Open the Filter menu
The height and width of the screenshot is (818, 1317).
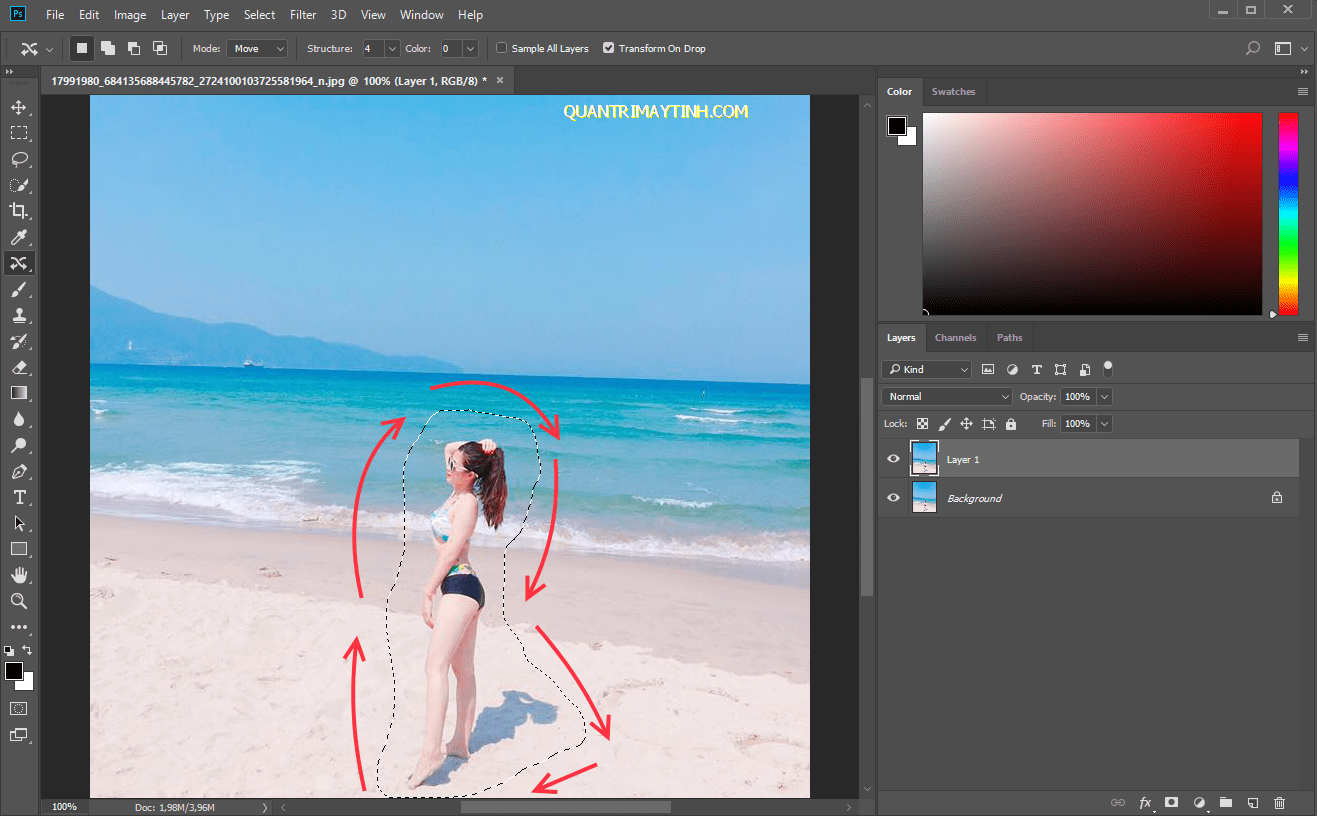(303, 14)
